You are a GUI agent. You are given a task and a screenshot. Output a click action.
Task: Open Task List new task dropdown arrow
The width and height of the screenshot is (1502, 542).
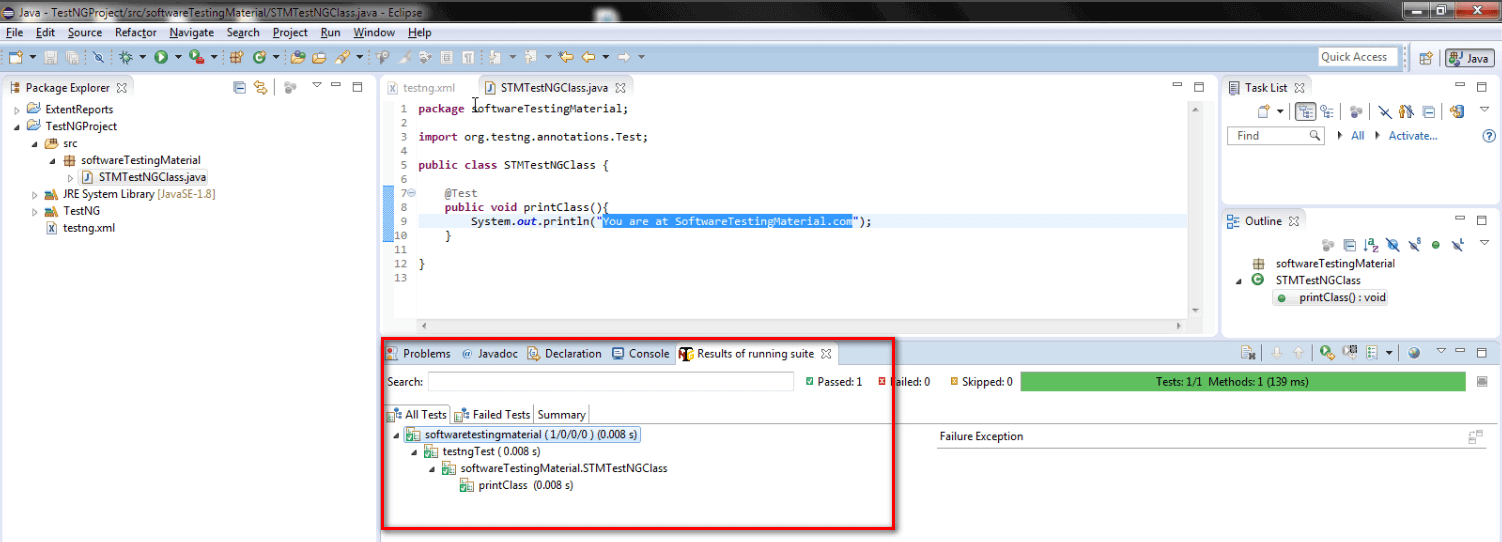point(1280,111)
